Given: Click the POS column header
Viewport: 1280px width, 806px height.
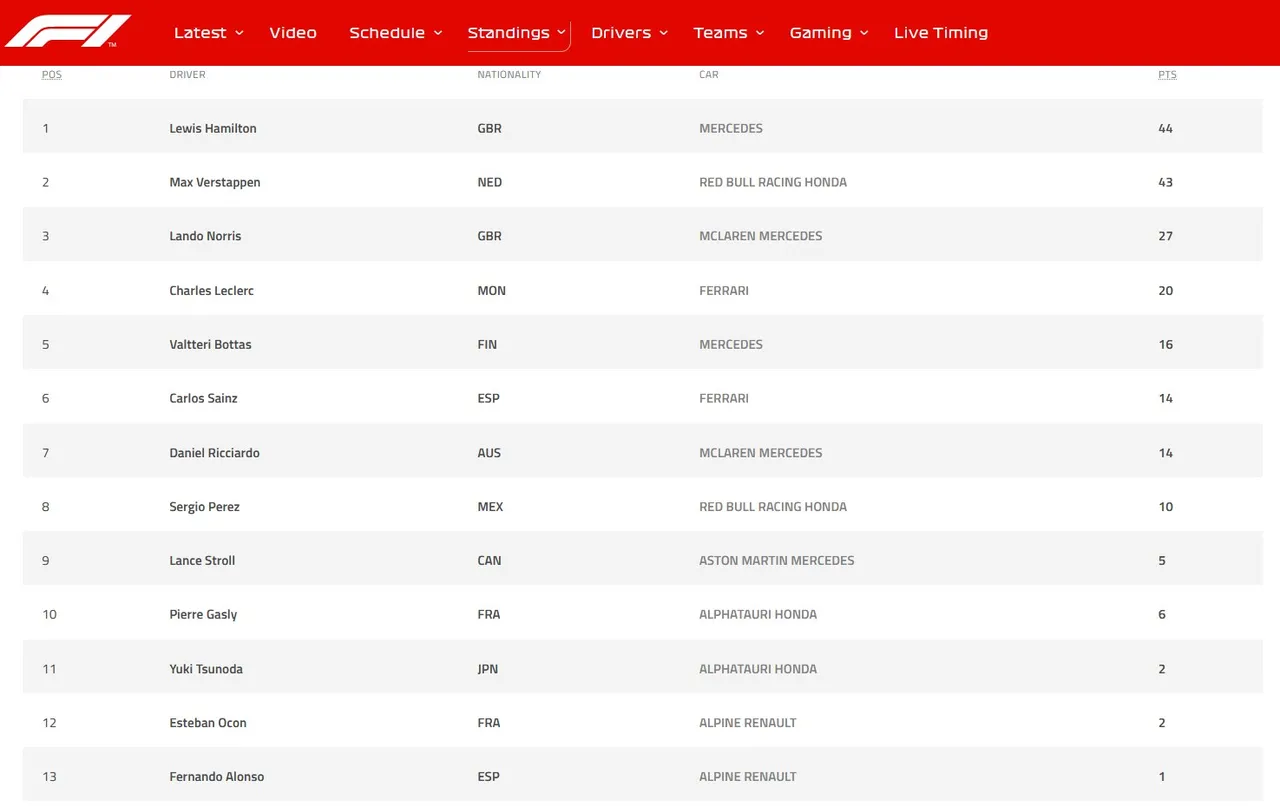Looking at the screenshot, I should point(51,74).
